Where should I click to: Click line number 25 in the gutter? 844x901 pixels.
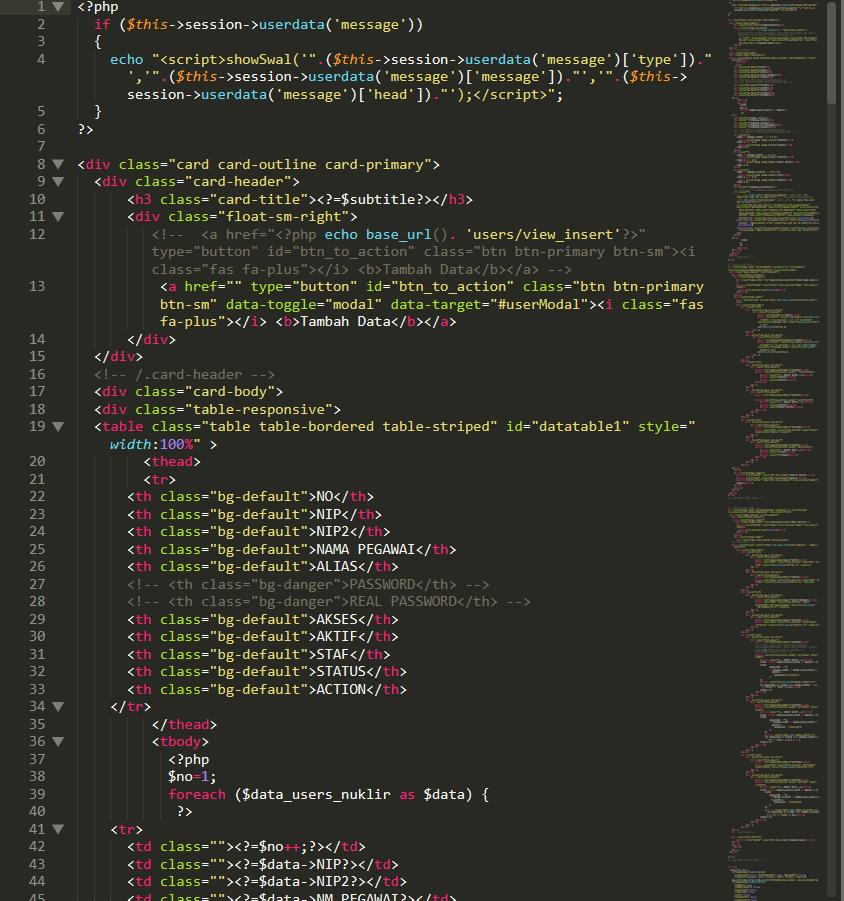pyautogui.click(x=37, y=549)
